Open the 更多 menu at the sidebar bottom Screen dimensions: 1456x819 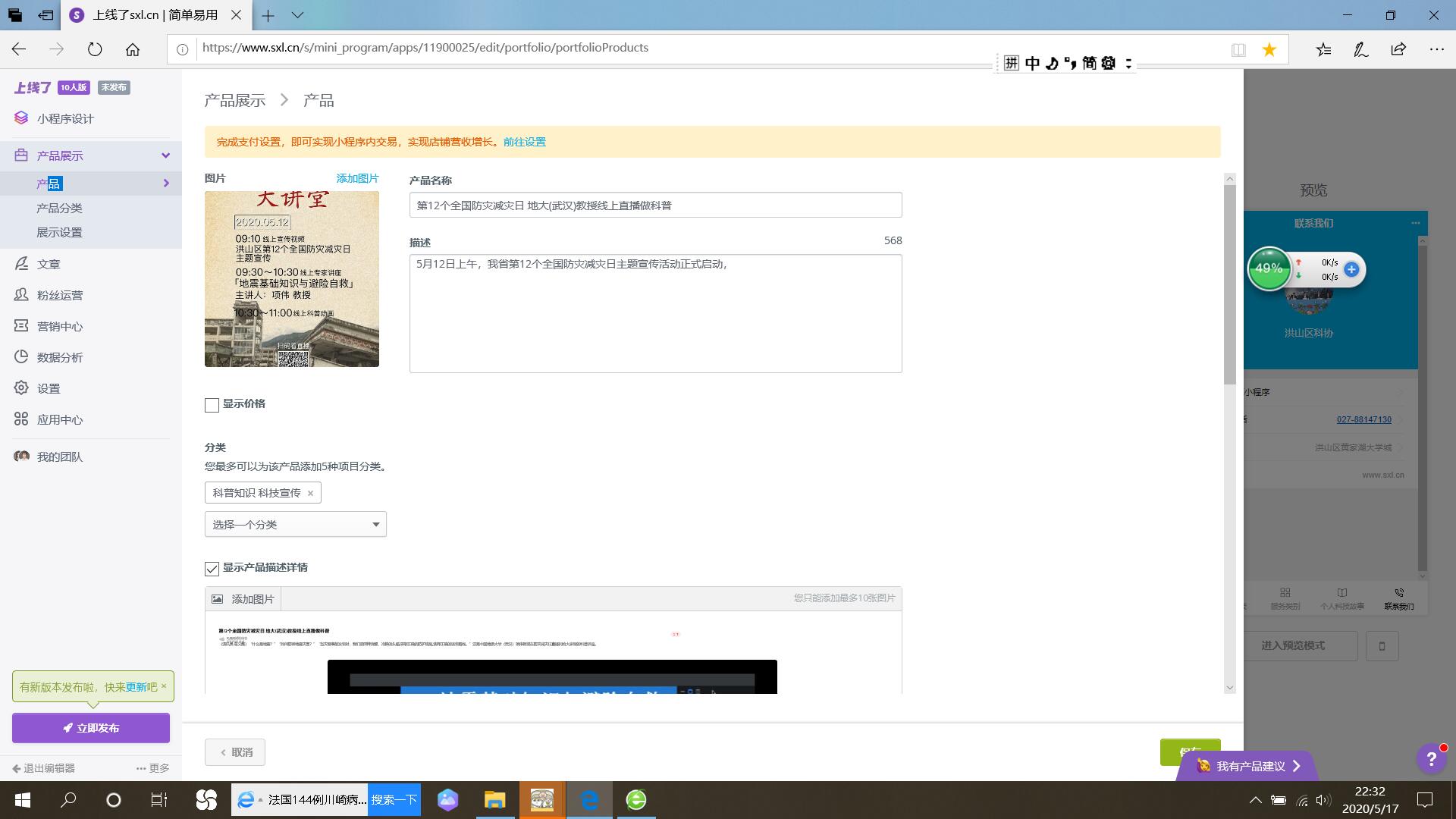(x=153, y=768)
